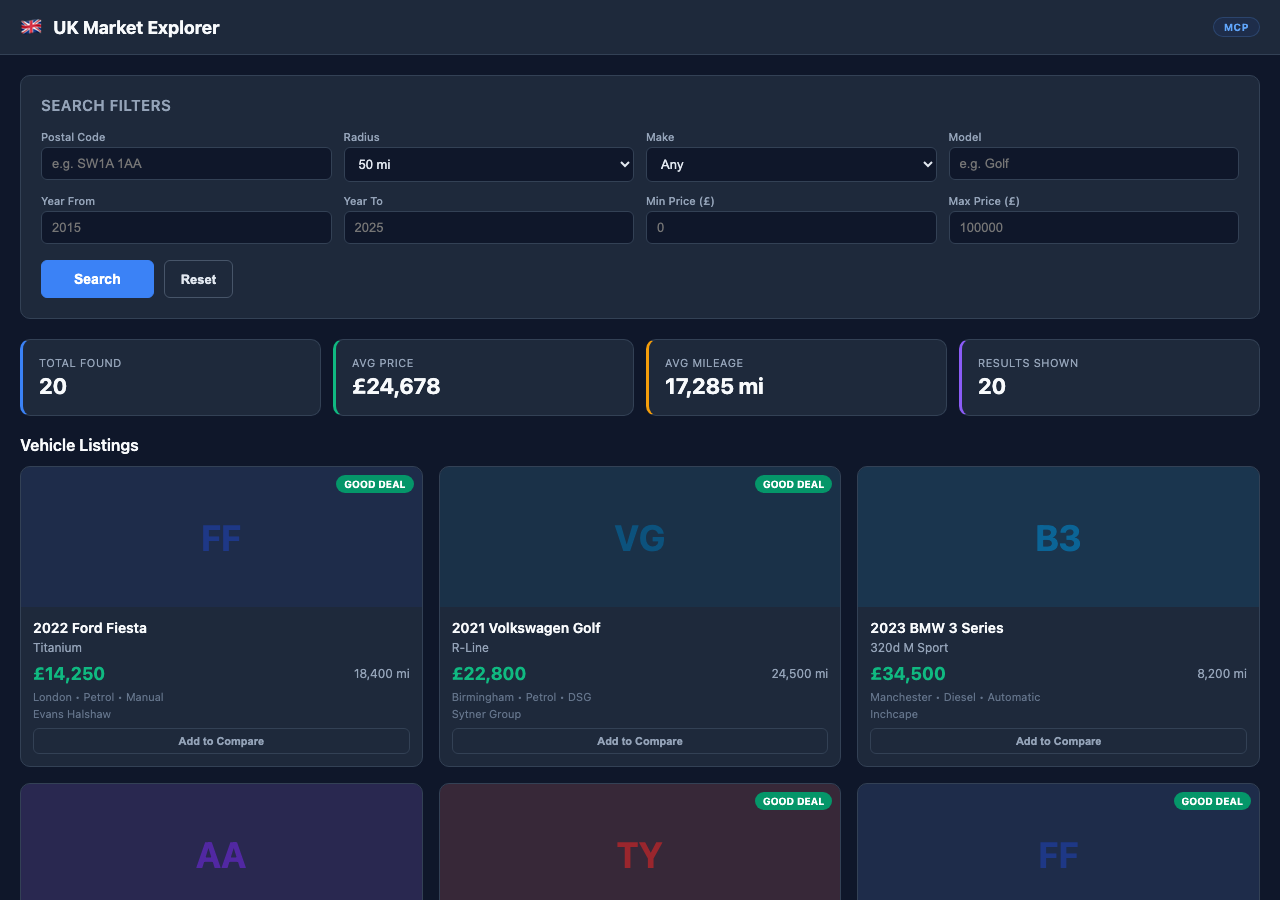Click into the Model text field
This screenshot has width=1280, height=900.
tap(1093, 164)
